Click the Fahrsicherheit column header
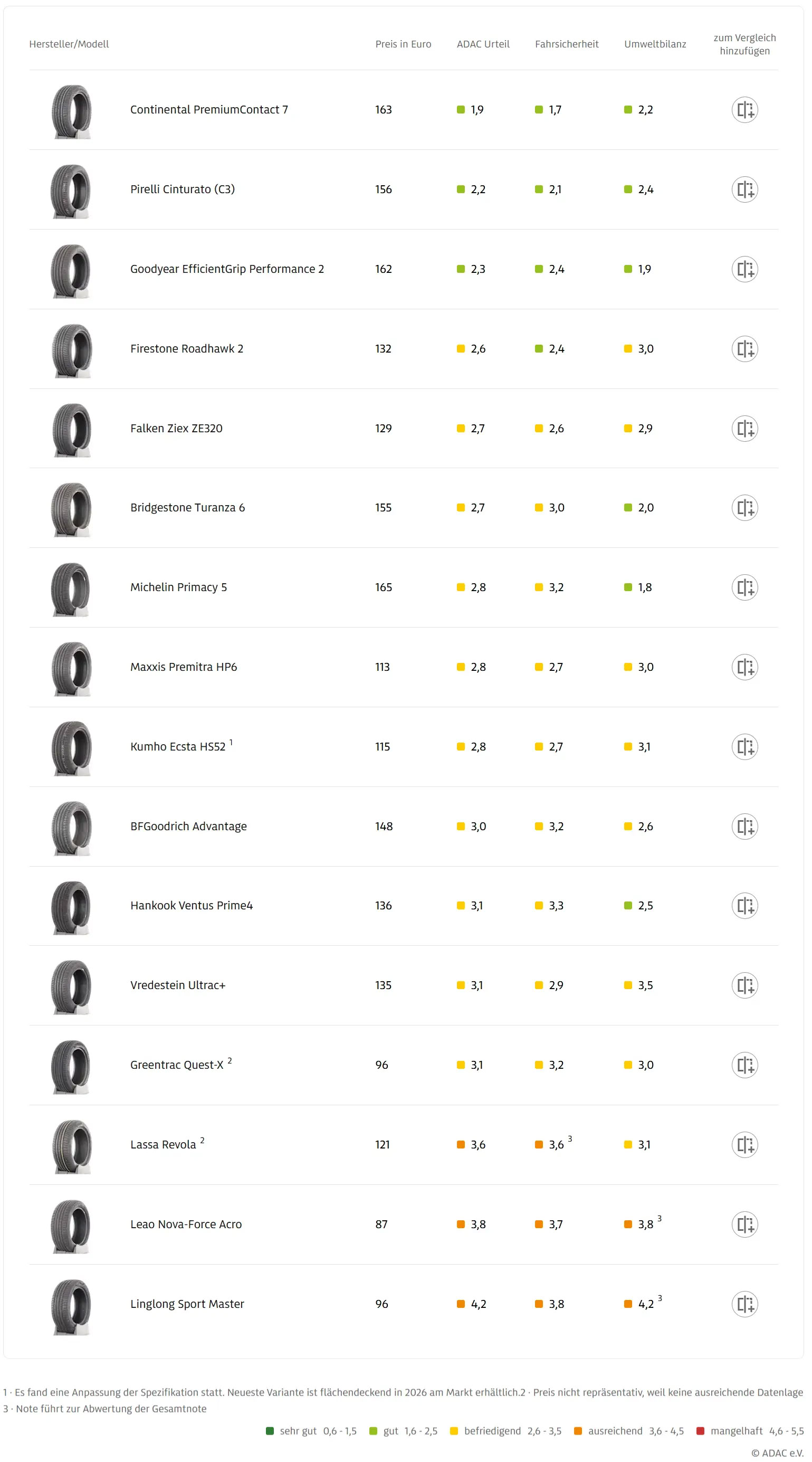 pos(566,44)
